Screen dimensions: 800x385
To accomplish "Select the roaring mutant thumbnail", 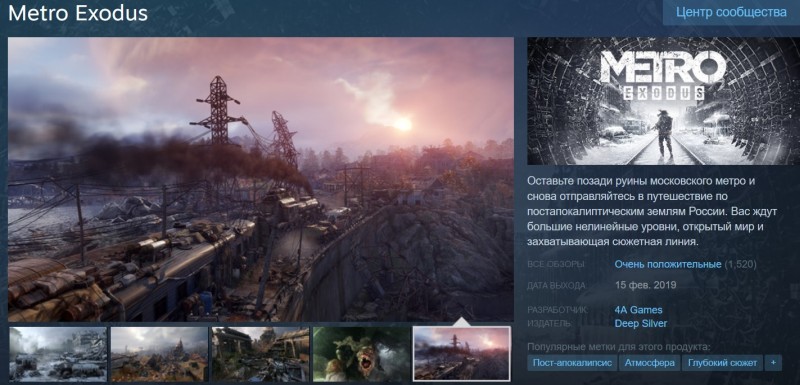I will click(x=361, y=354).
